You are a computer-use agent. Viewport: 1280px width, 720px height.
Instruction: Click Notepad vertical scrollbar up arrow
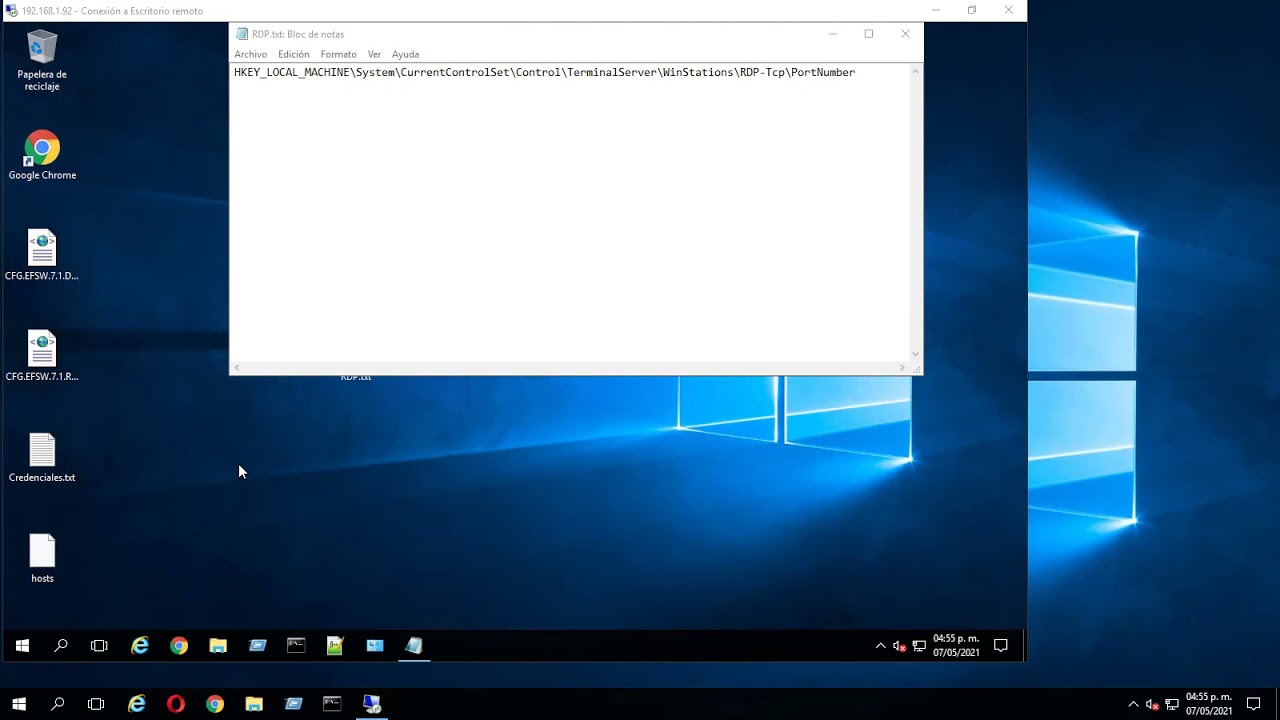pyautogui.click(x=915, y=71)
